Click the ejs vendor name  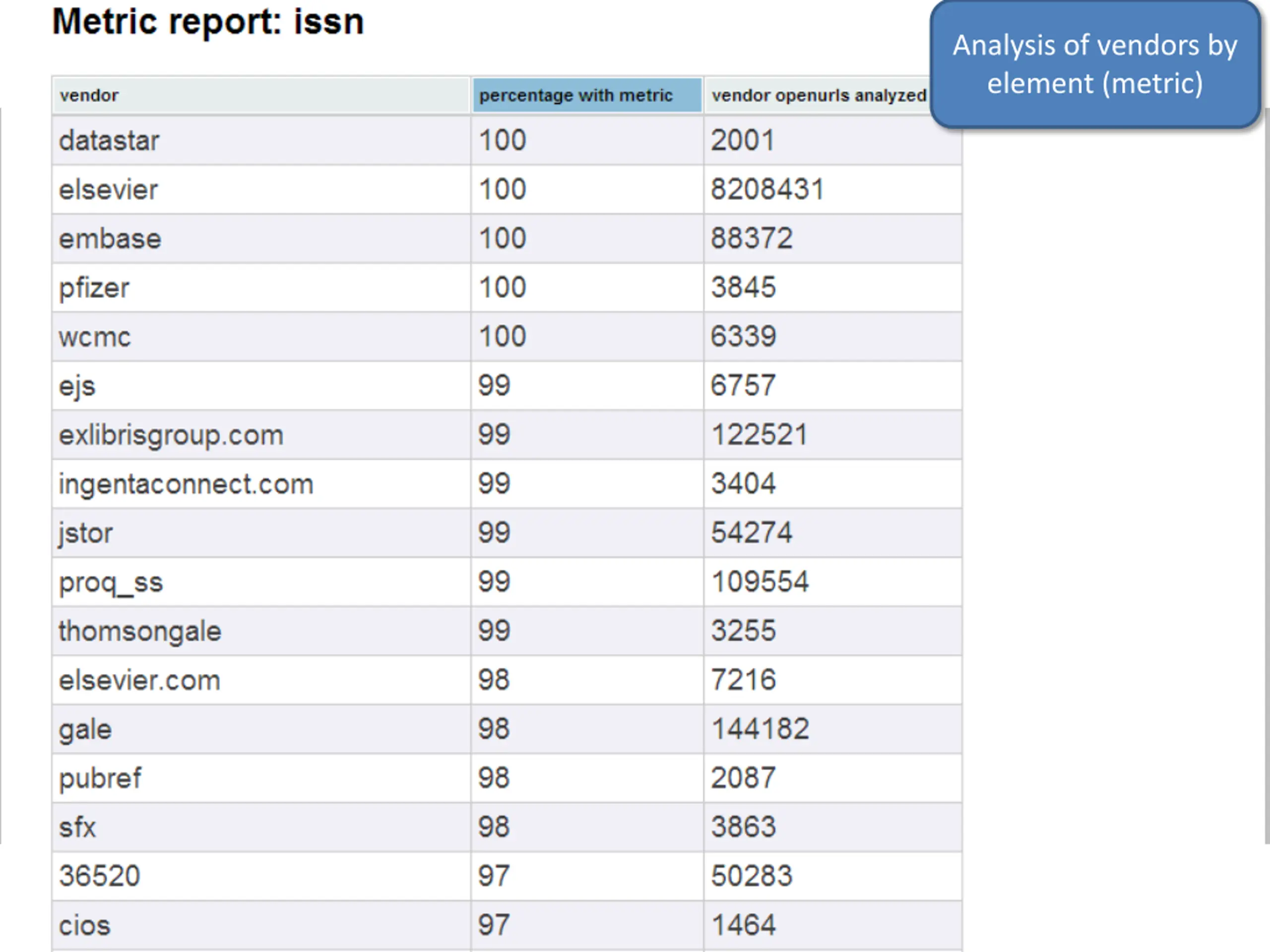(77, 386)
